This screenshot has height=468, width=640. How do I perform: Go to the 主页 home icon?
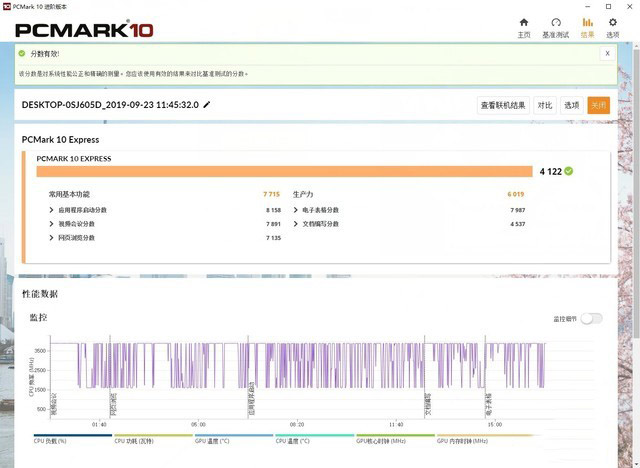coord(524,22)
